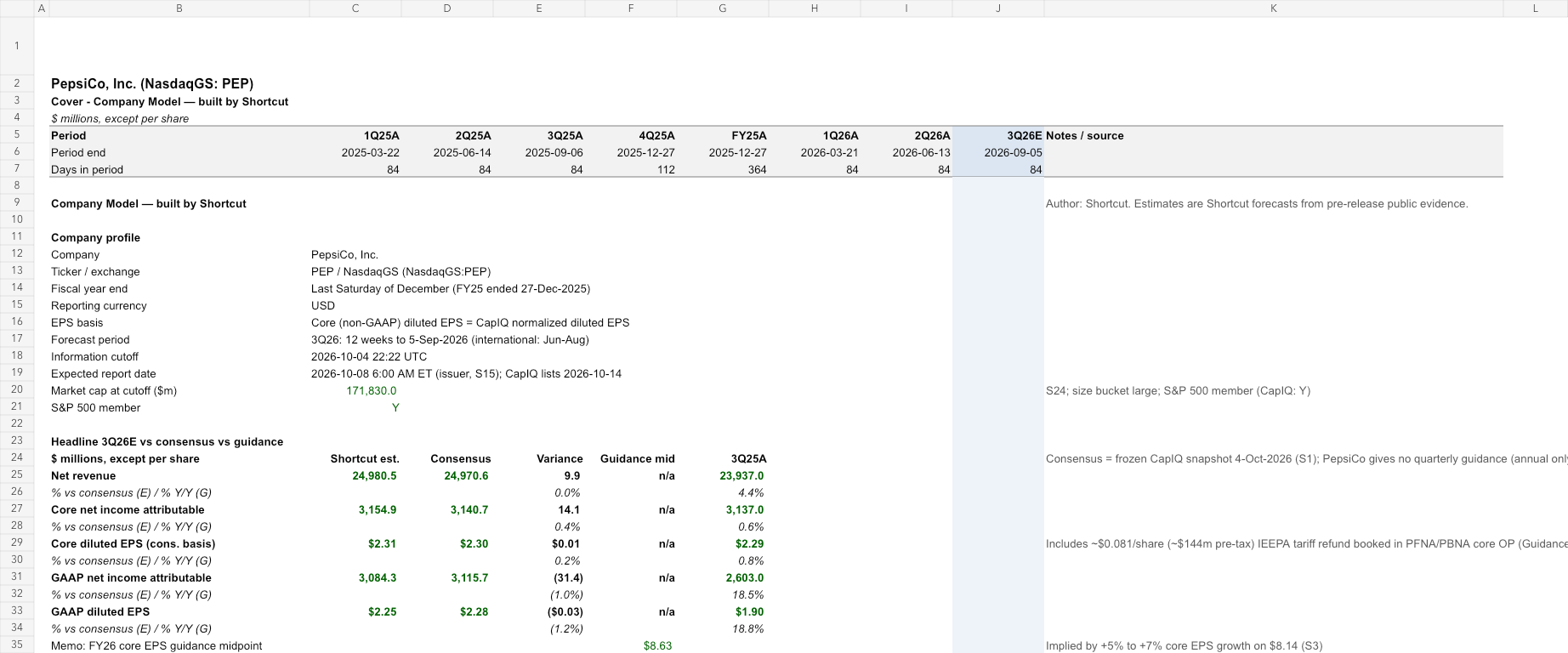The height and width of the screenshot is (653, 1568).
Task: Select the 3Q25A core diluted EPS "$2.29"
Action: tap(749, 543)
